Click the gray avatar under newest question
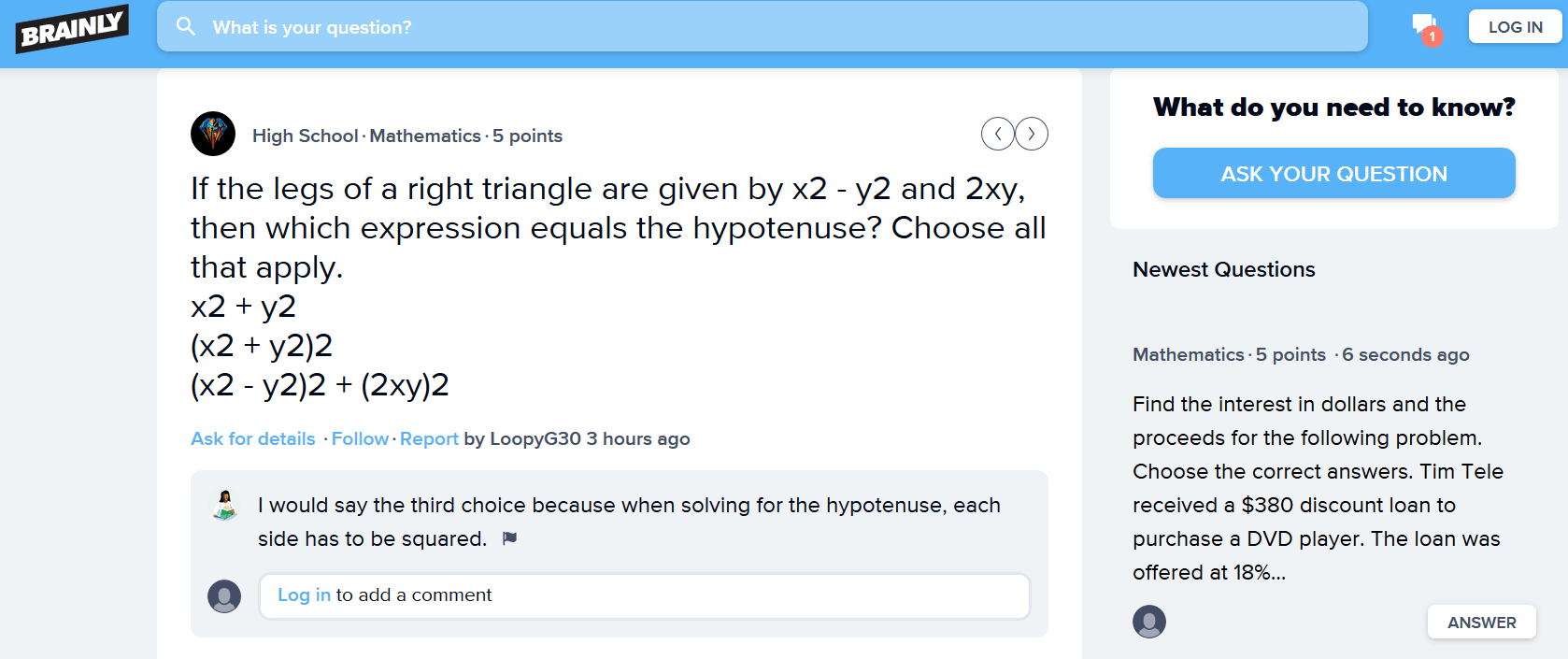The height and width of the screenshot is (659, 1568). click(x=1149, y=622)
